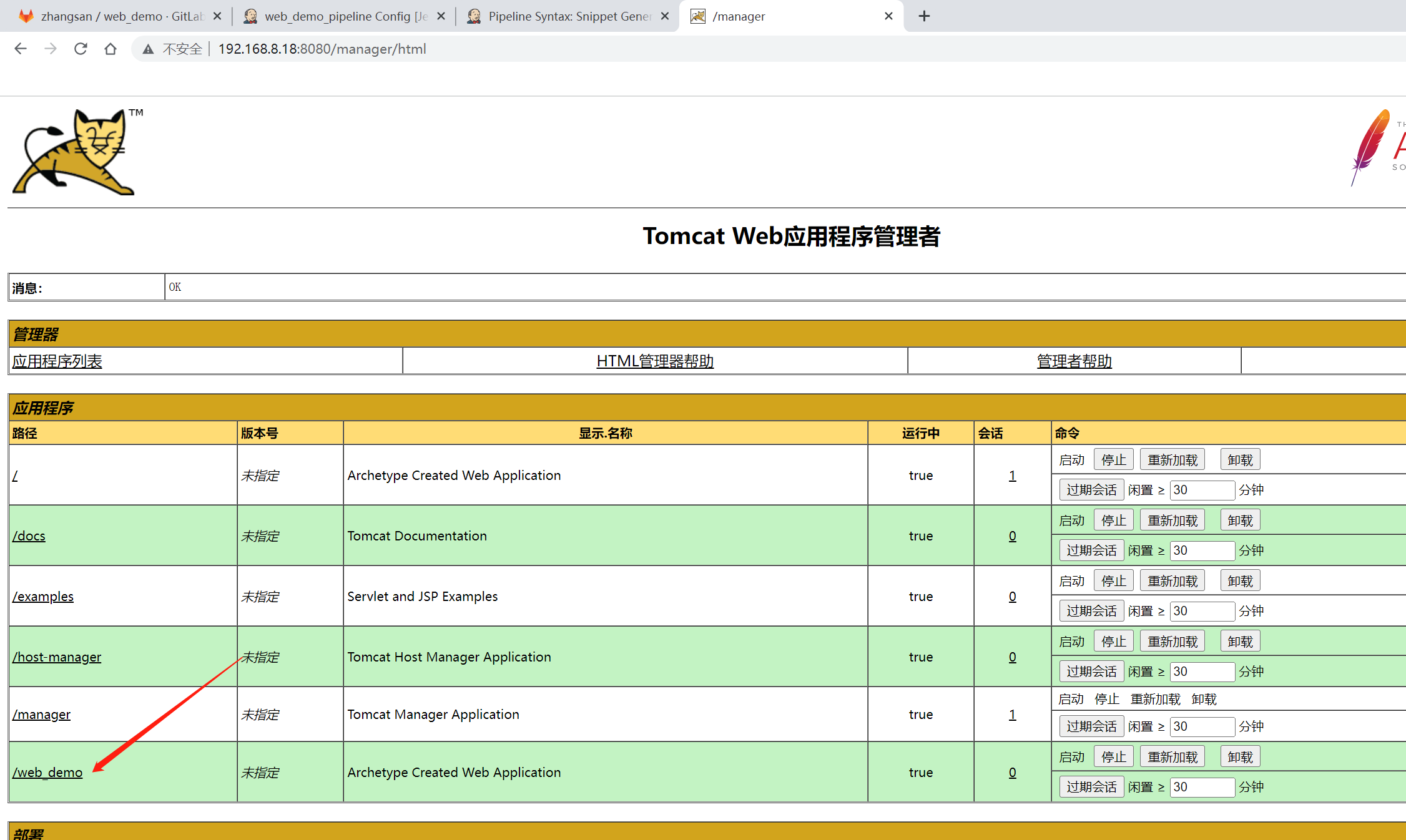Reload (重新加载) the /examples application
This screenshot has width=1406, height=840.
1172,581
